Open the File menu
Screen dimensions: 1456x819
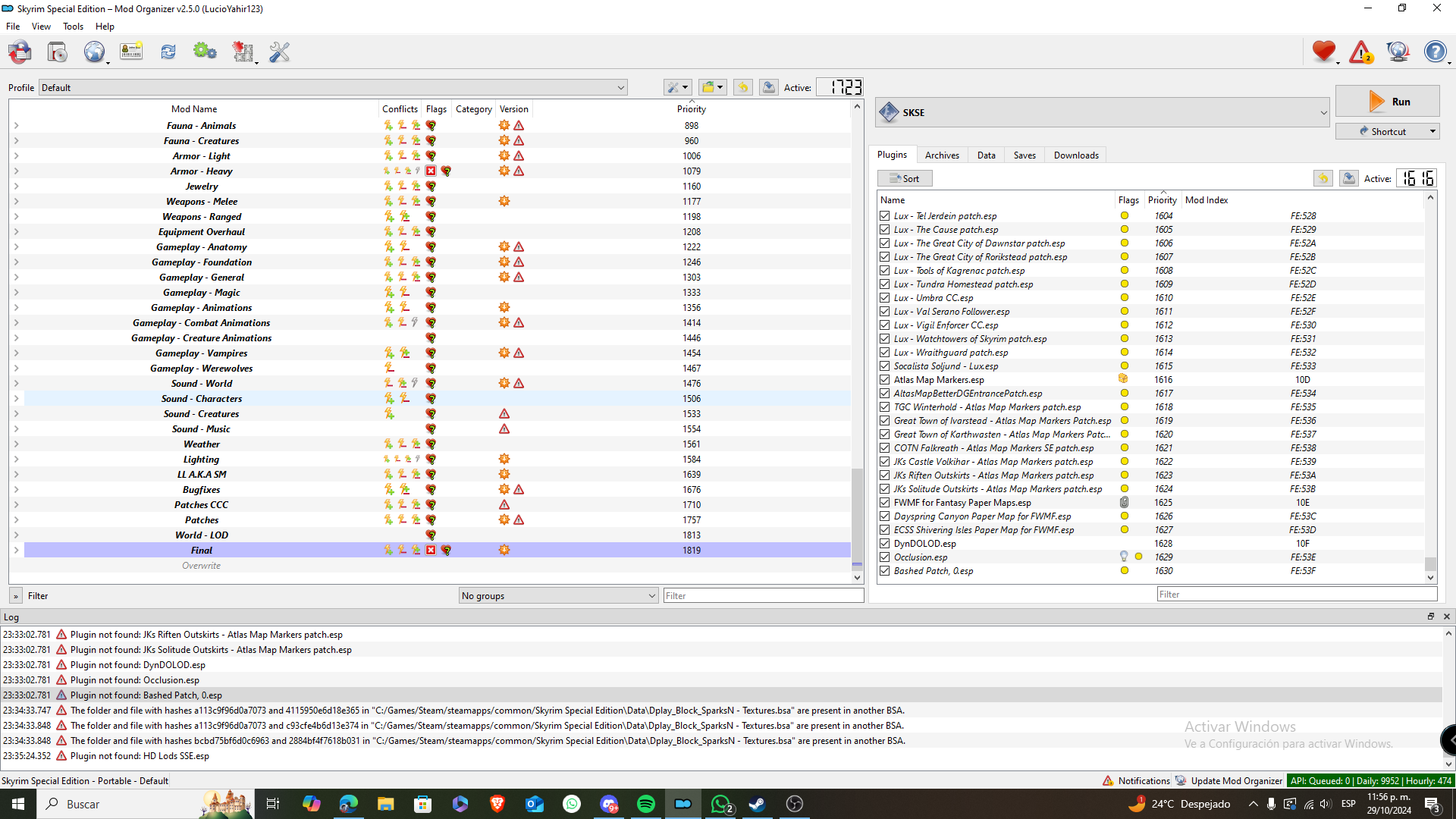click(13, 27)
